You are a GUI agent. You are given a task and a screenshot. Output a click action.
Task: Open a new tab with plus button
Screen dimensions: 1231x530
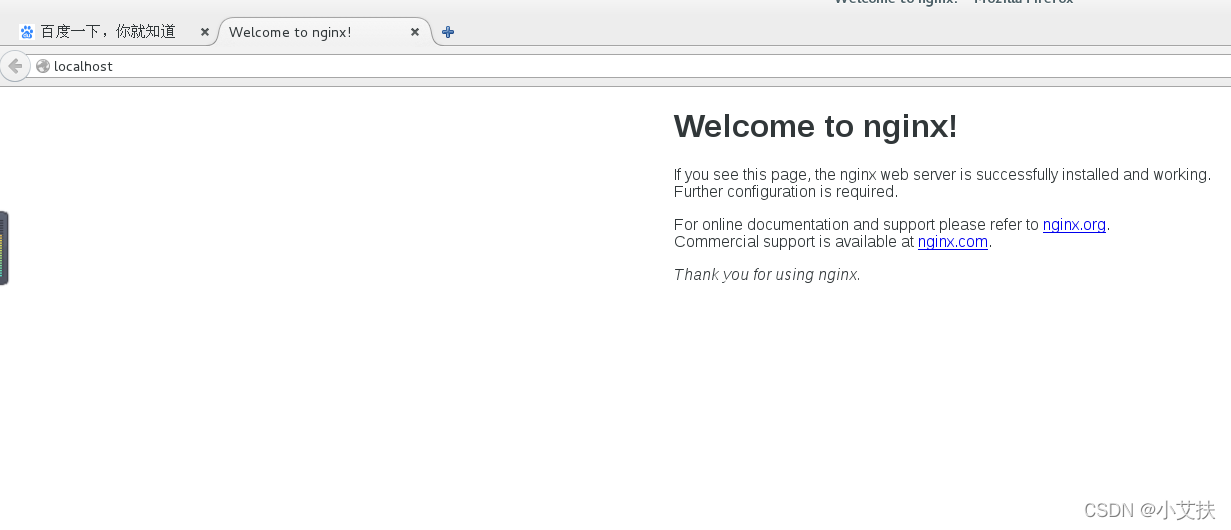point(448,32)
